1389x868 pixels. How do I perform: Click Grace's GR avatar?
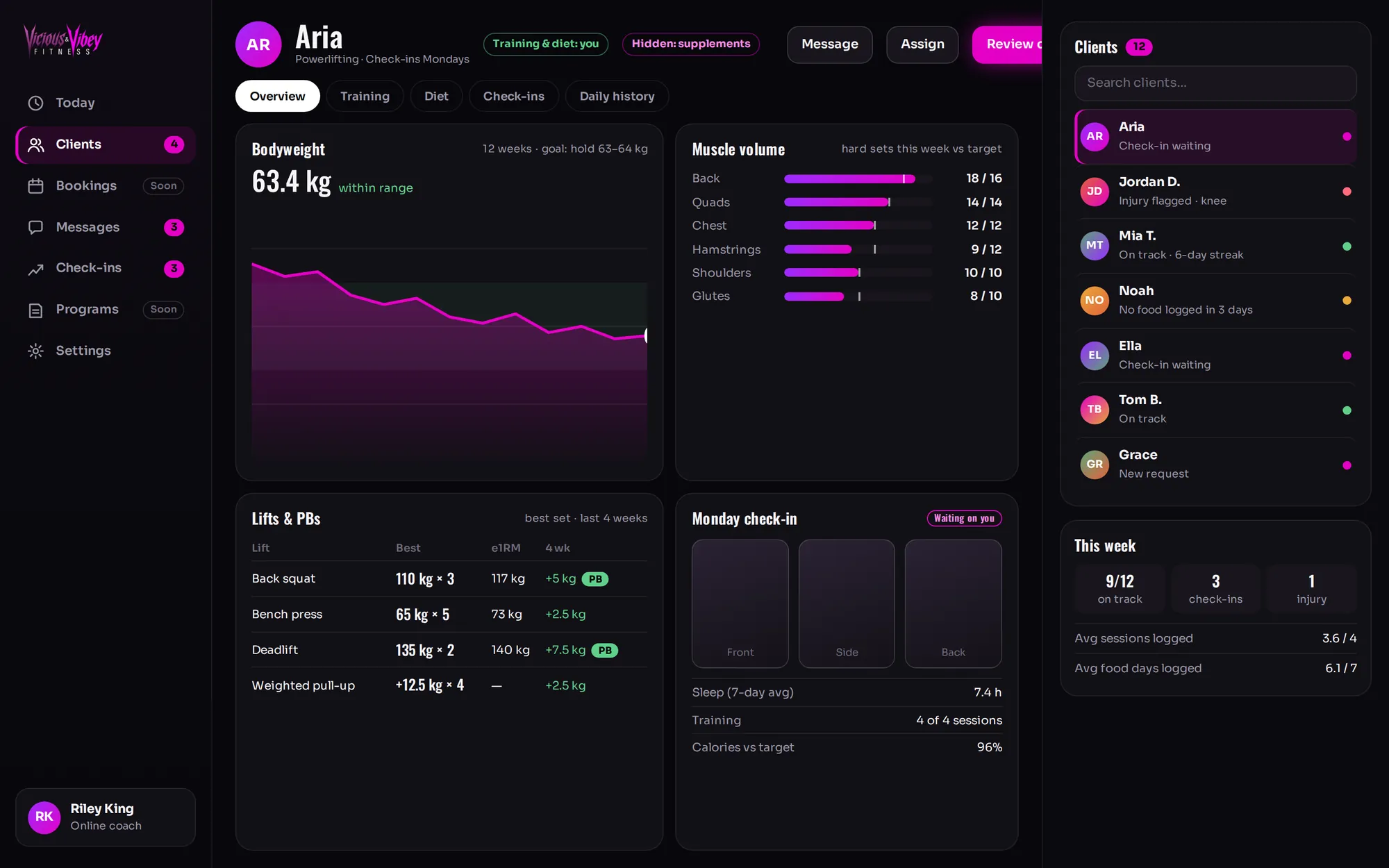[x=1095, y=465]
